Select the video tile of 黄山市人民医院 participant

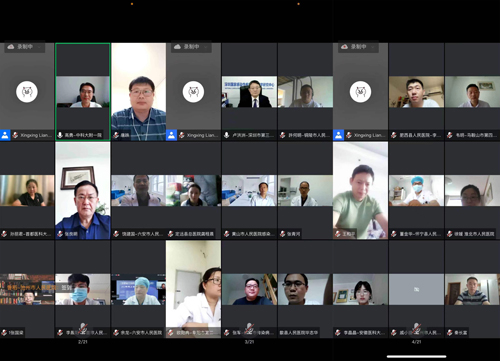249,190
